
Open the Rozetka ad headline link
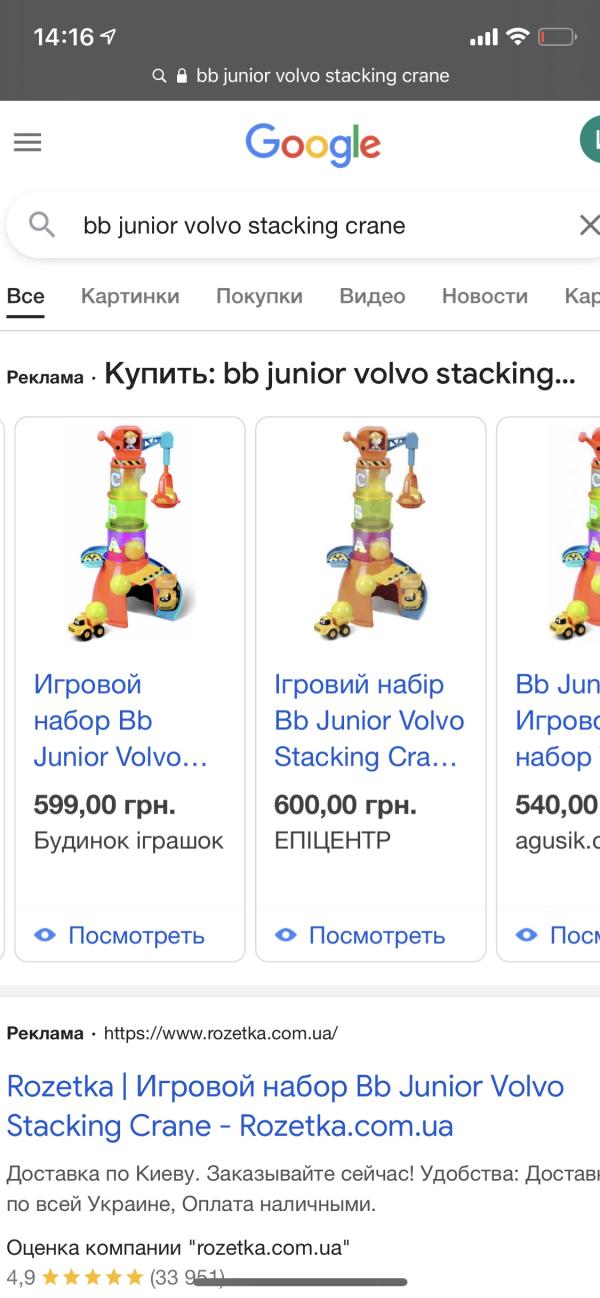[285, 1106]
